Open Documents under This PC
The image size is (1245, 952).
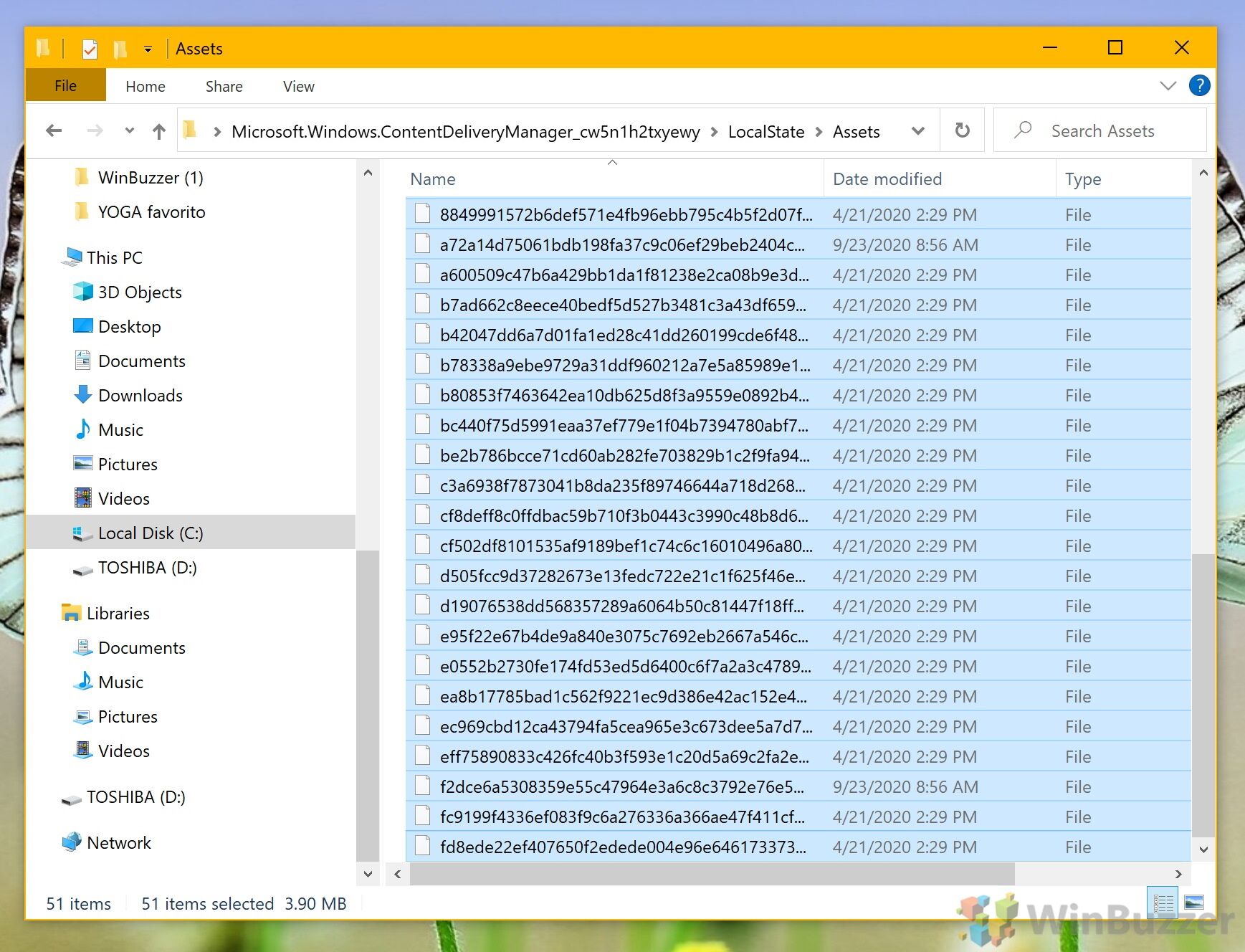(141, 361)
